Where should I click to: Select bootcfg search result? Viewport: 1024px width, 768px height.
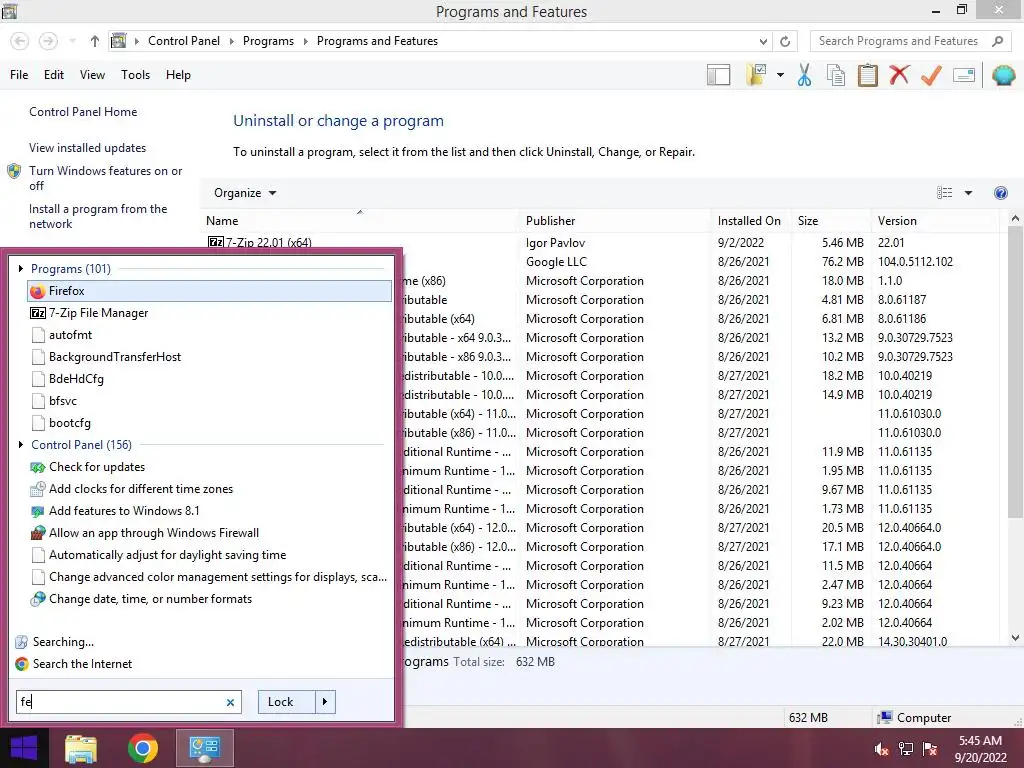point(209,423)
